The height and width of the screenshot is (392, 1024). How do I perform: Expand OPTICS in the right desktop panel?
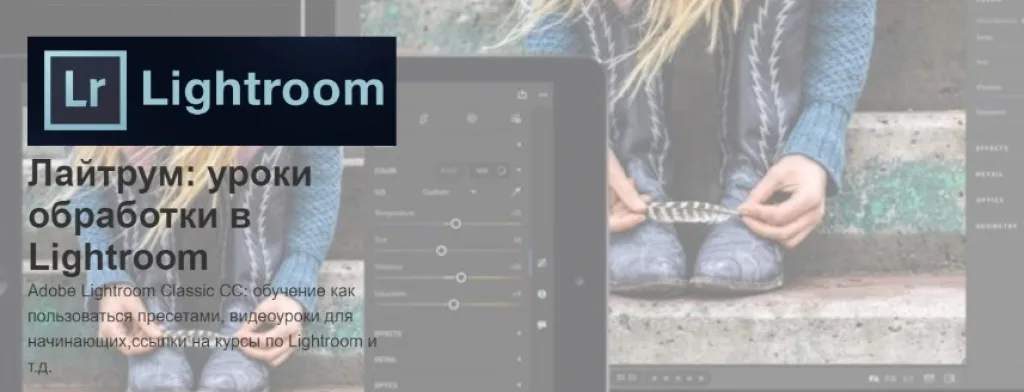click(x=989, y=201)
